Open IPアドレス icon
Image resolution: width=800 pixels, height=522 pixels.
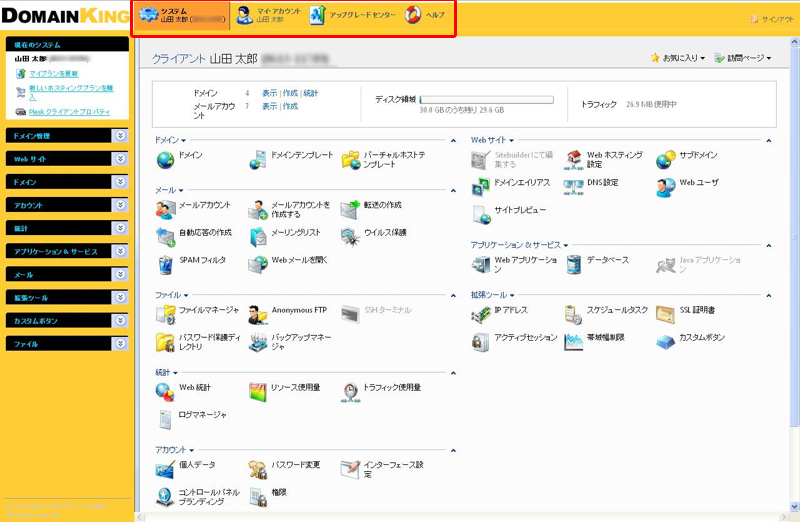point(481,315)
